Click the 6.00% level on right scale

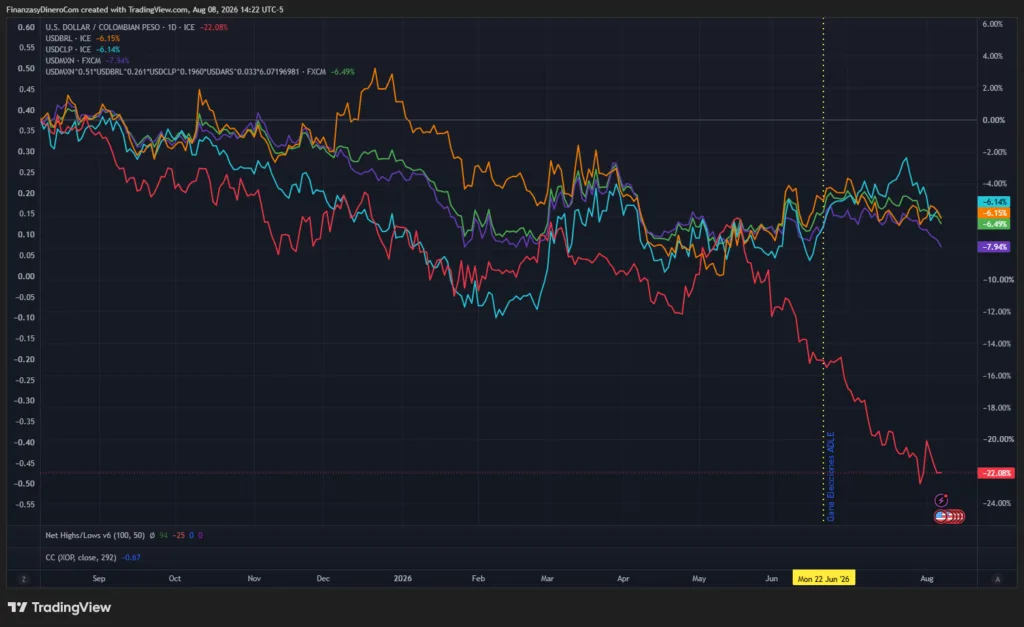pyautogui.click(x=992, y=24)
